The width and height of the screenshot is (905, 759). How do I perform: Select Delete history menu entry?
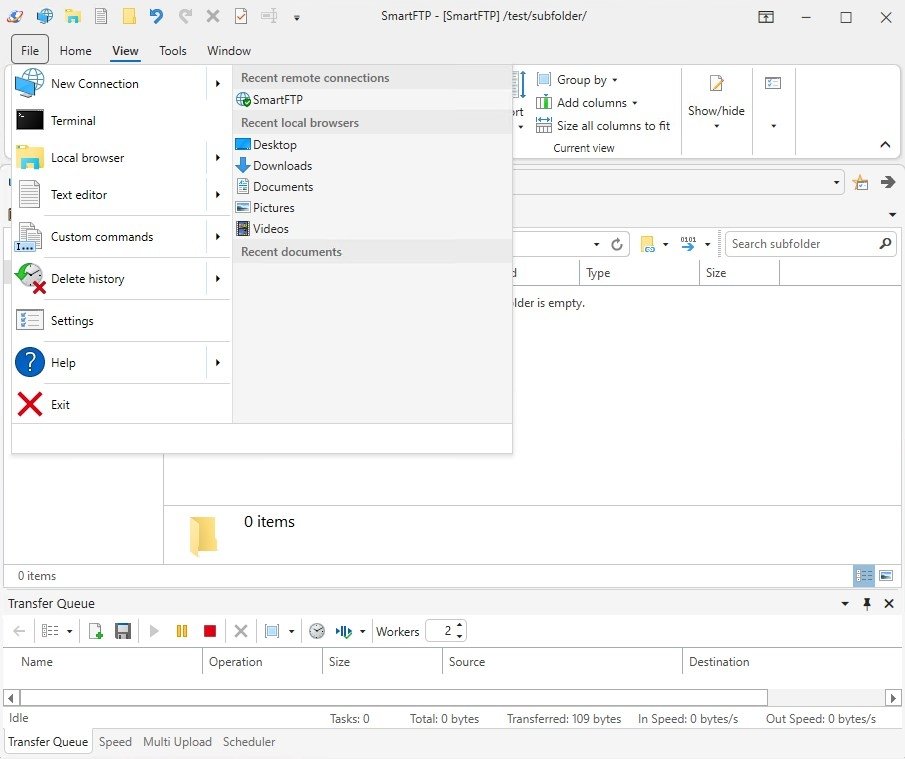110,279
